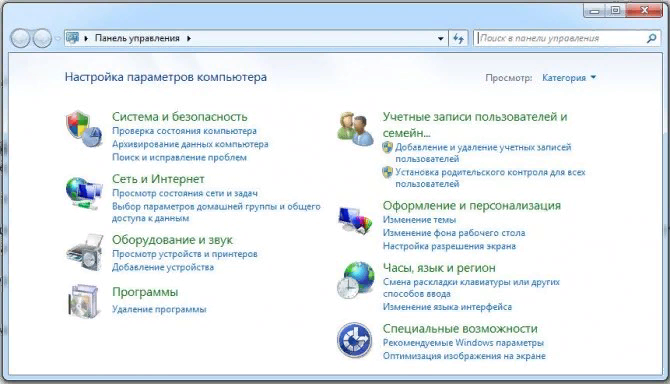Click the Ease of Access blue icon
The image size is (670, 384).
(354, 340)
